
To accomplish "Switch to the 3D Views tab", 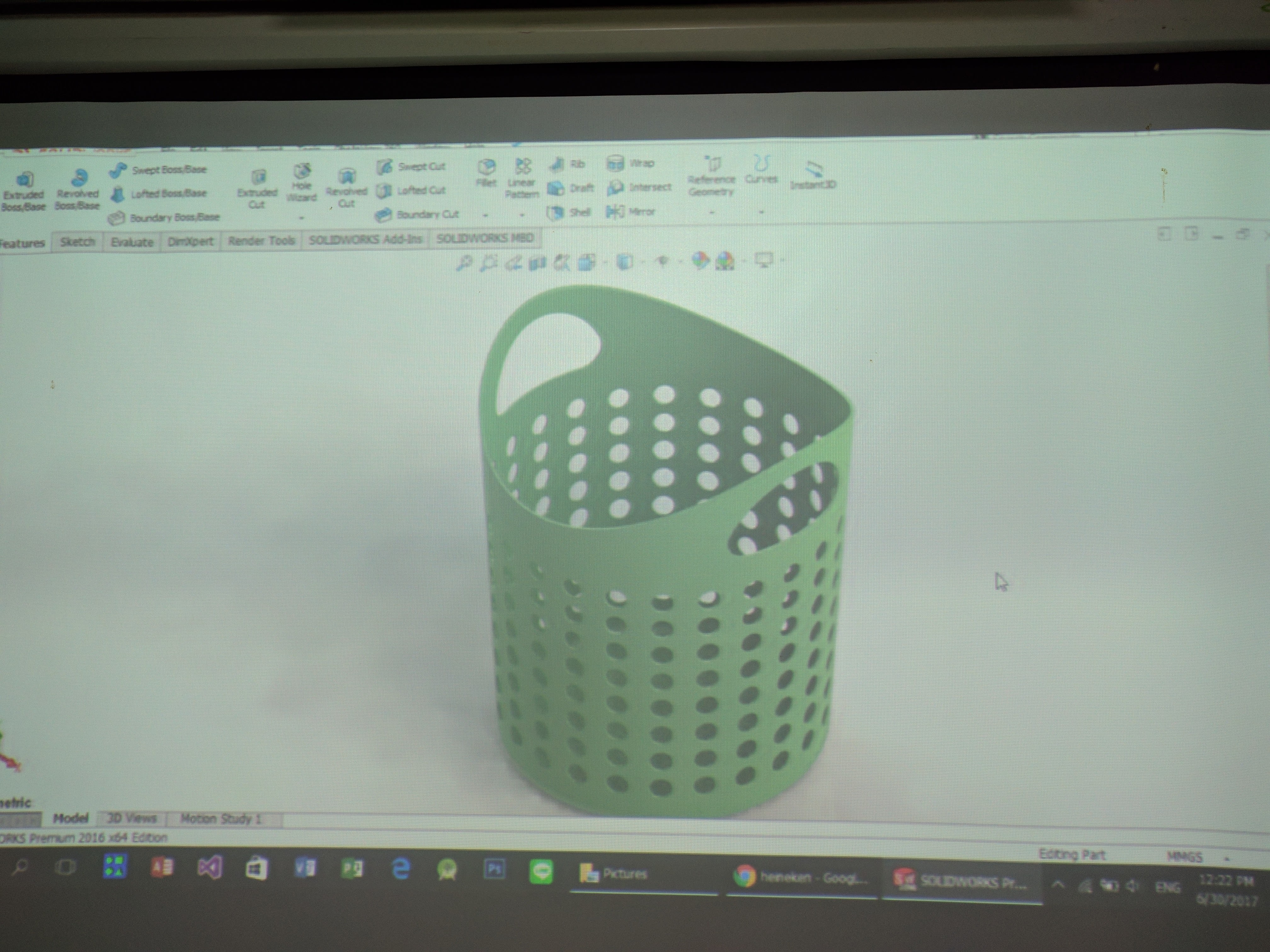I will click(132, 818).
